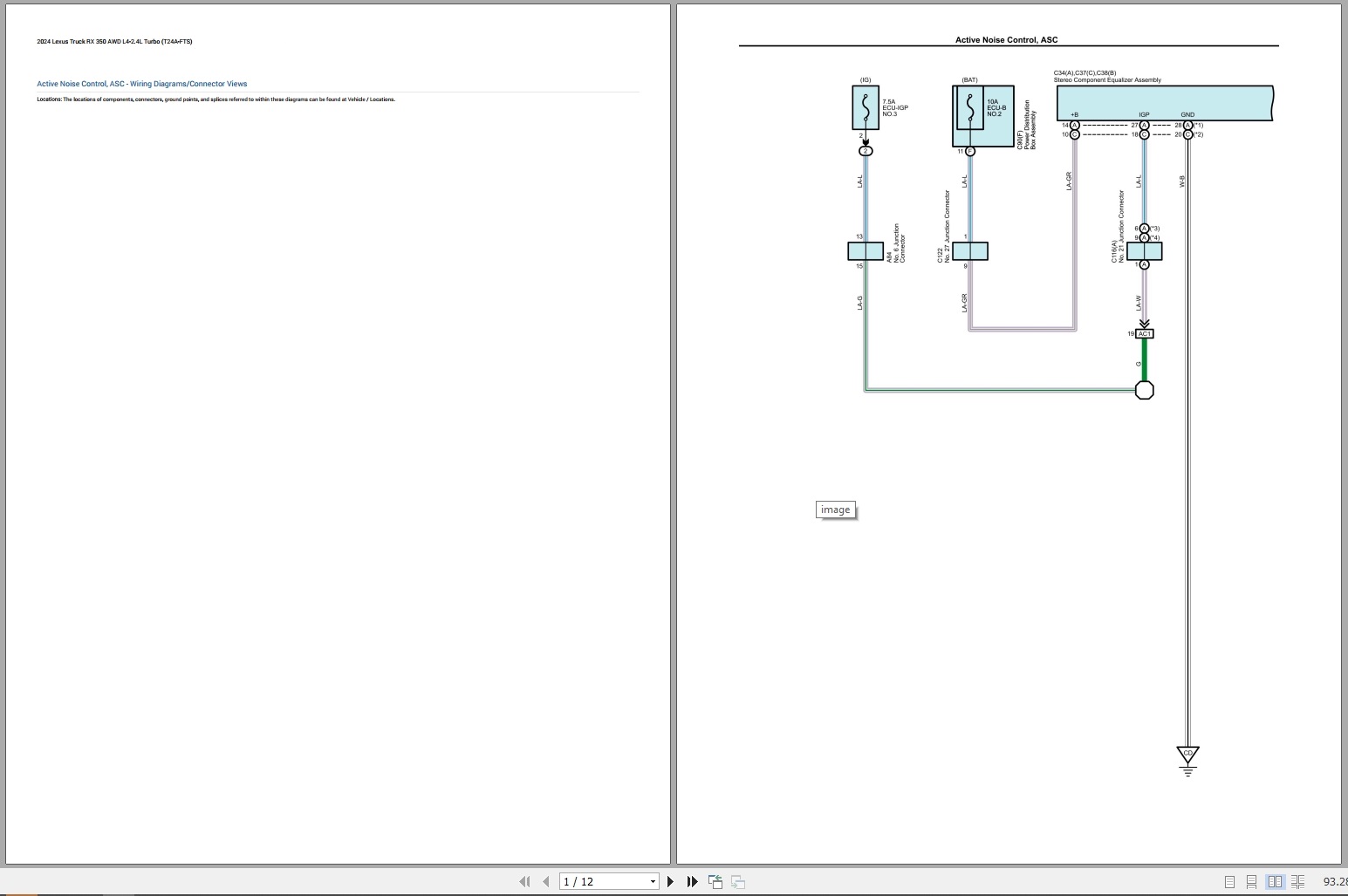Click pin 27 A terminal circle
The height and width of the screenshot is (896, 1348).
(1145, 126)
